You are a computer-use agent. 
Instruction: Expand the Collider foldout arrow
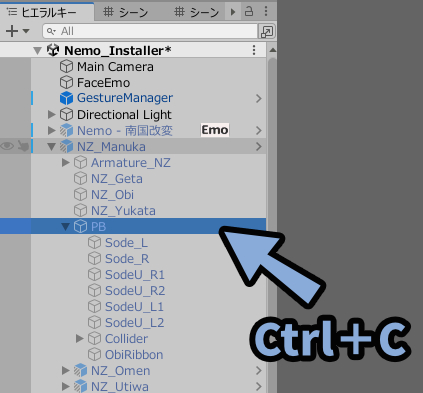[79, 338]
